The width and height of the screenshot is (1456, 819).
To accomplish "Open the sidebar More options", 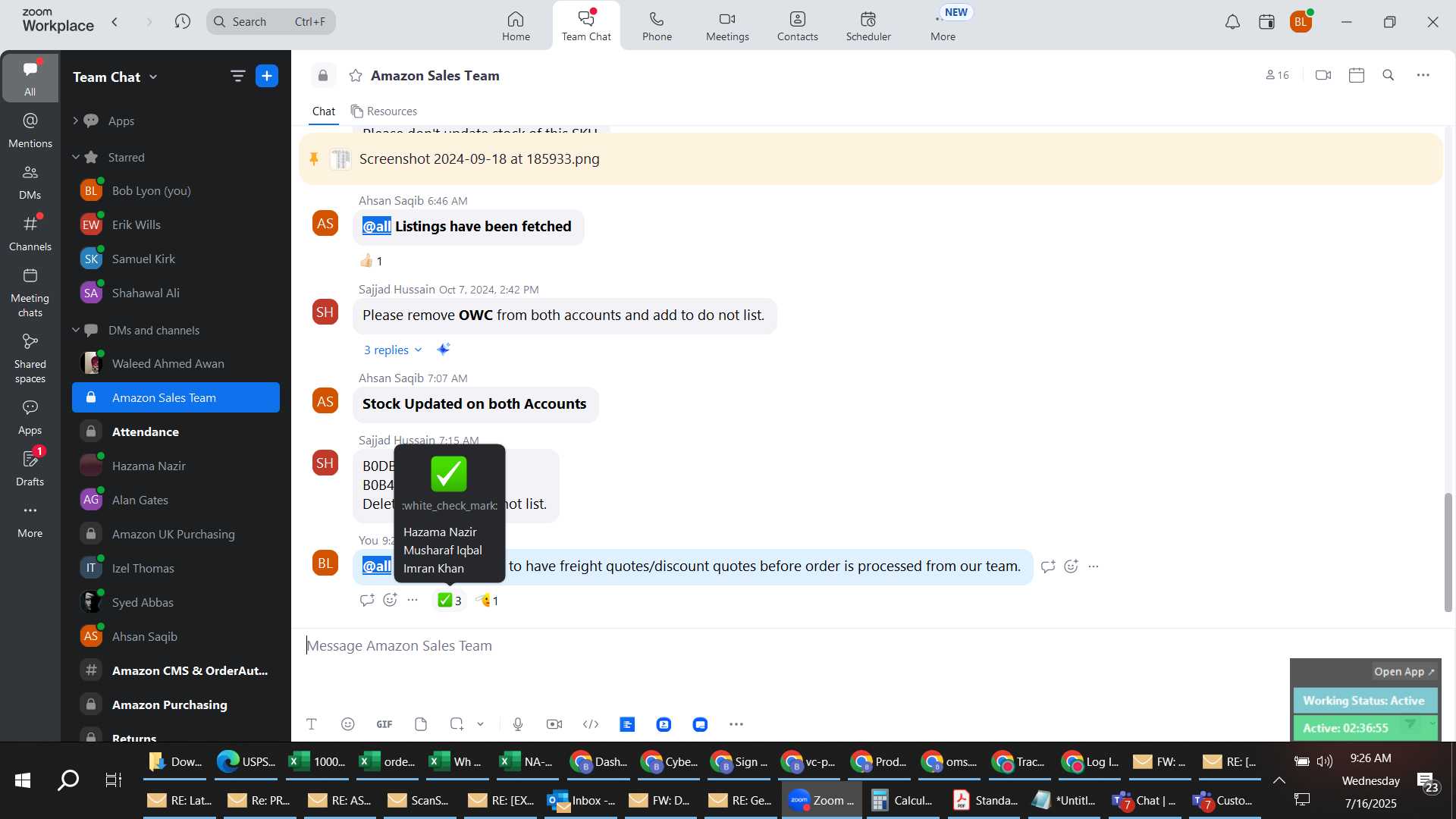I will coord(30,520).
